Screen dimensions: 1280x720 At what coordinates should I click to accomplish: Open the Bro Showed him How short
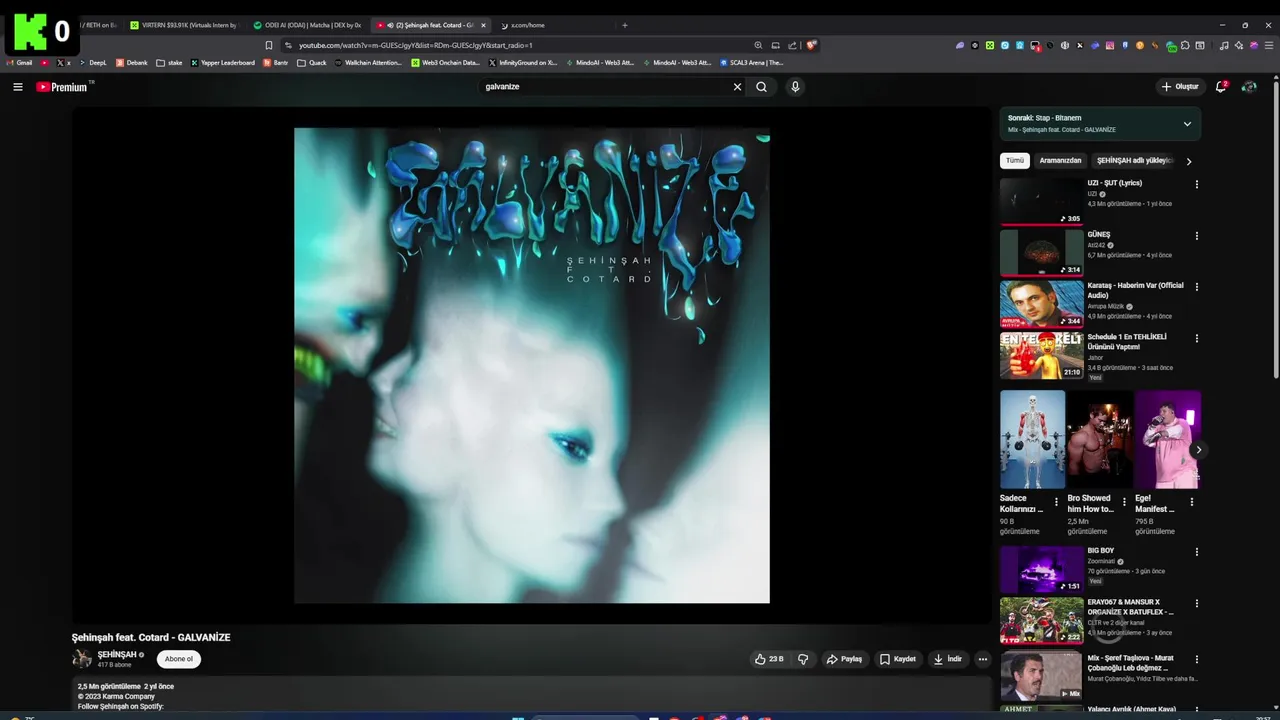click(1100, 439)
